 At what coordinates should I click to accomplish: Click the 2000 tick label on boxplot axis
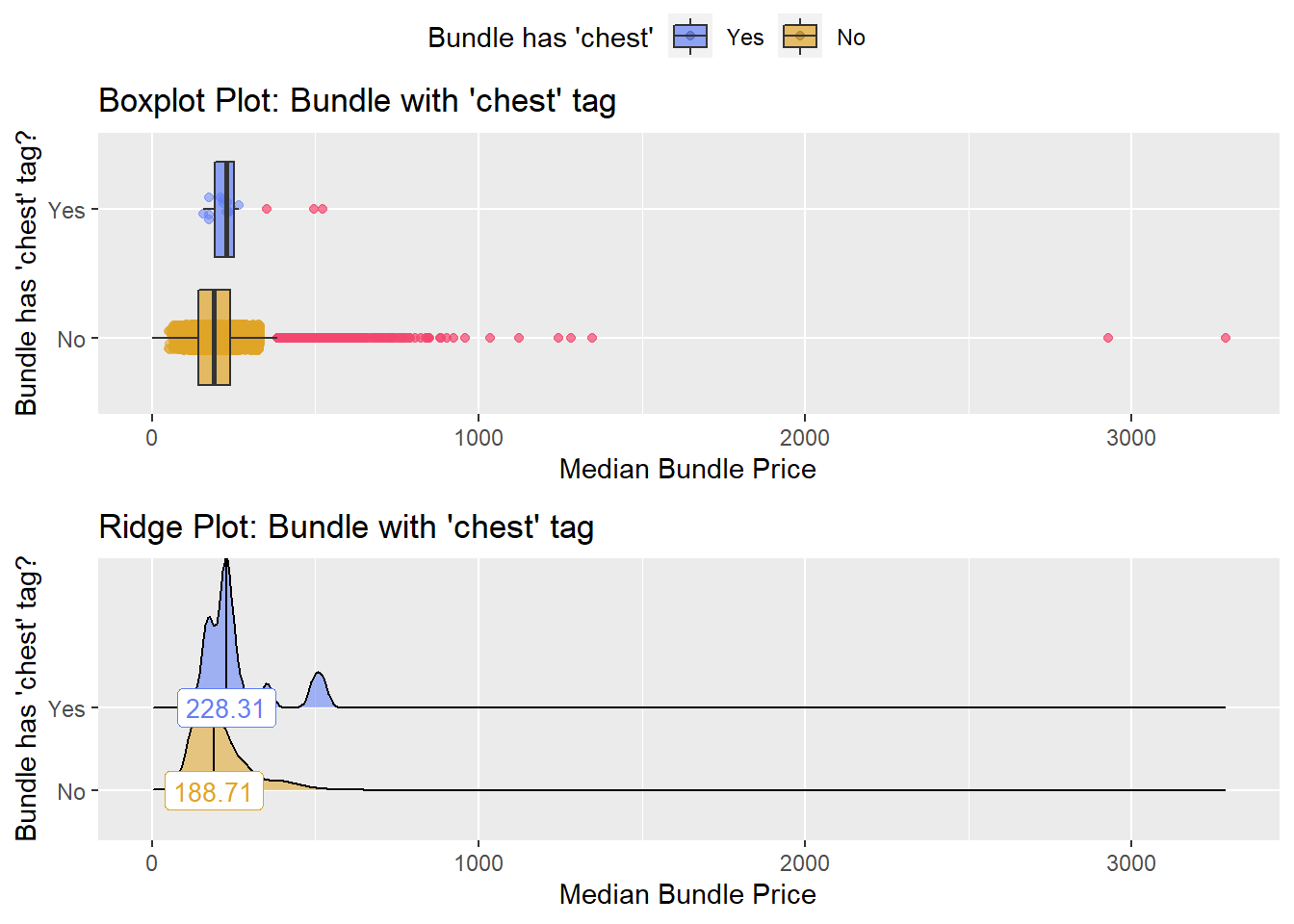(x=805, y=438)
